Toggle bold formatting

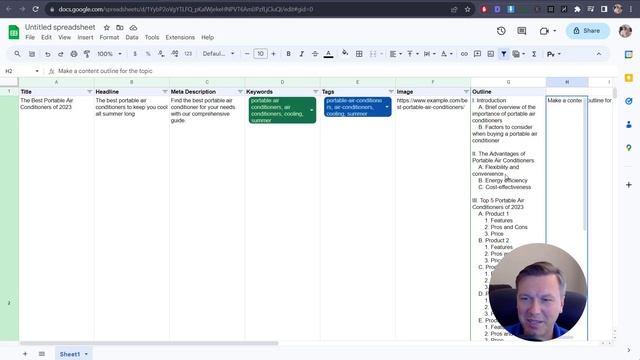coord(288,54)
